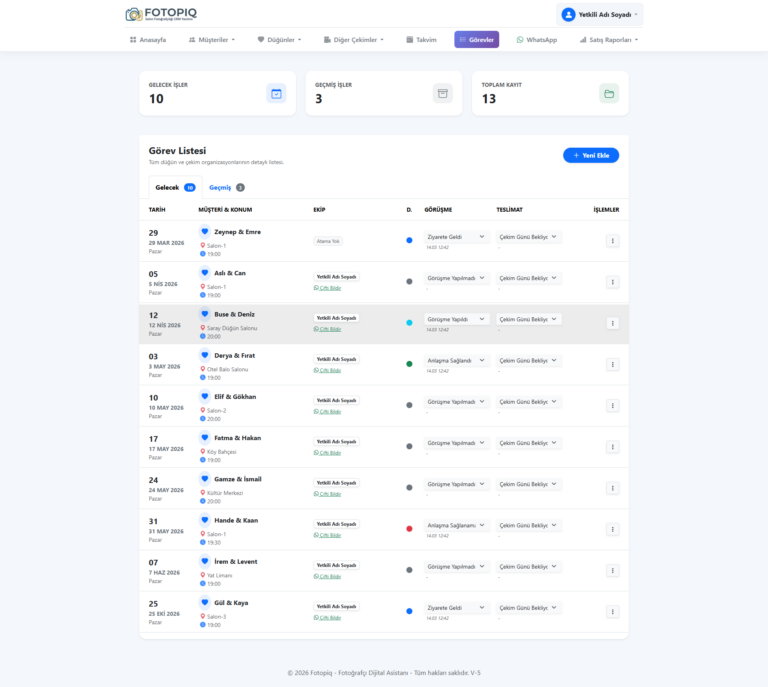The width and height of the screenshot is (768, 687).
Task: Click the archive icon on Geçmiş İşler card
Action: point(442,93)
